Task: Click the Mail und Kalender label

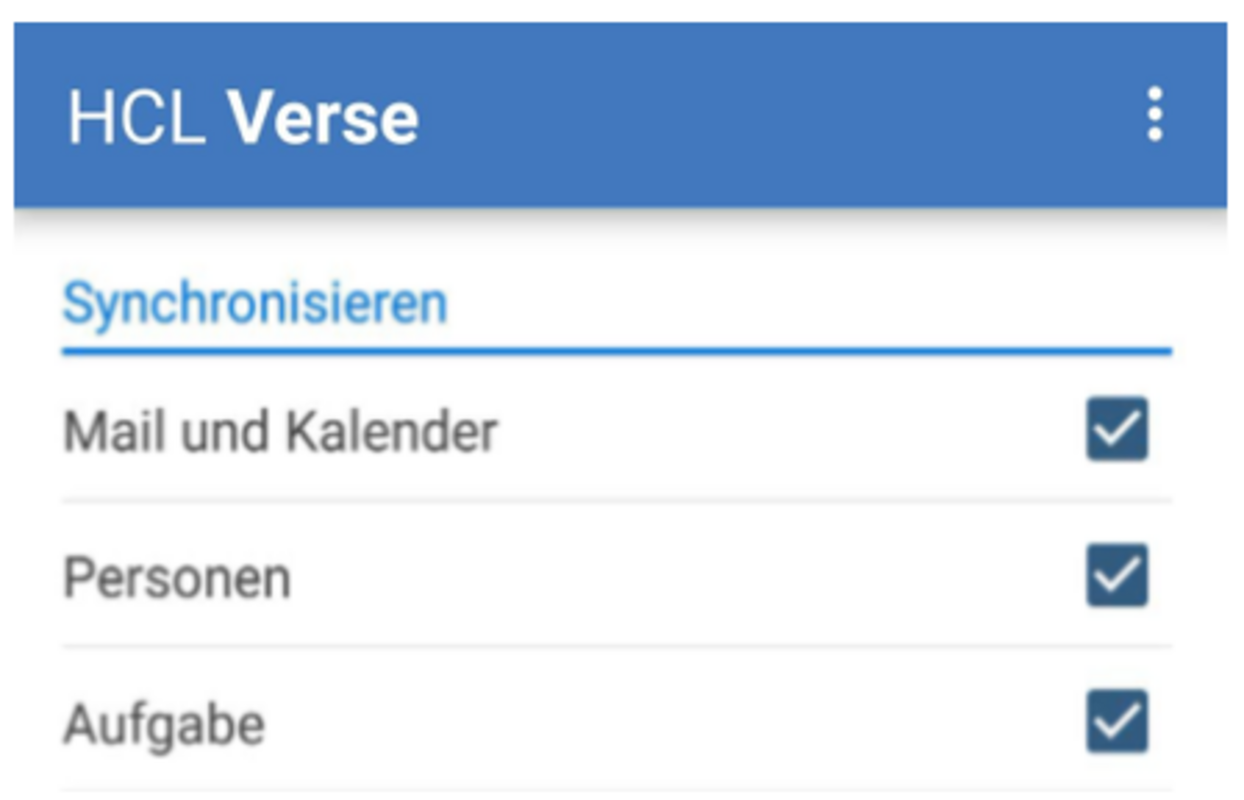Action: pyautogui.click(x=280, y=432)
